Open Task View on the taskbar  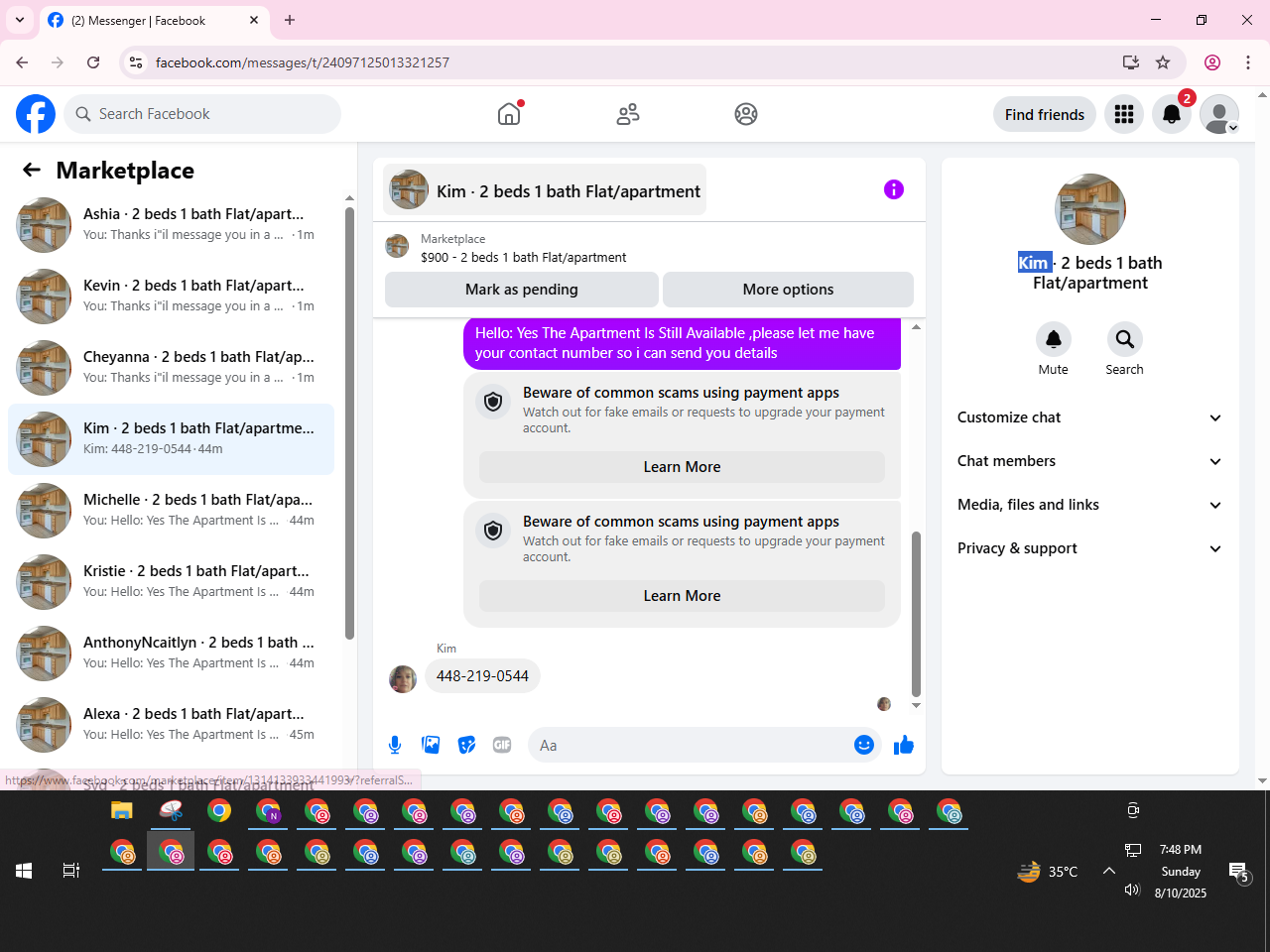click(x=71, y=871)
